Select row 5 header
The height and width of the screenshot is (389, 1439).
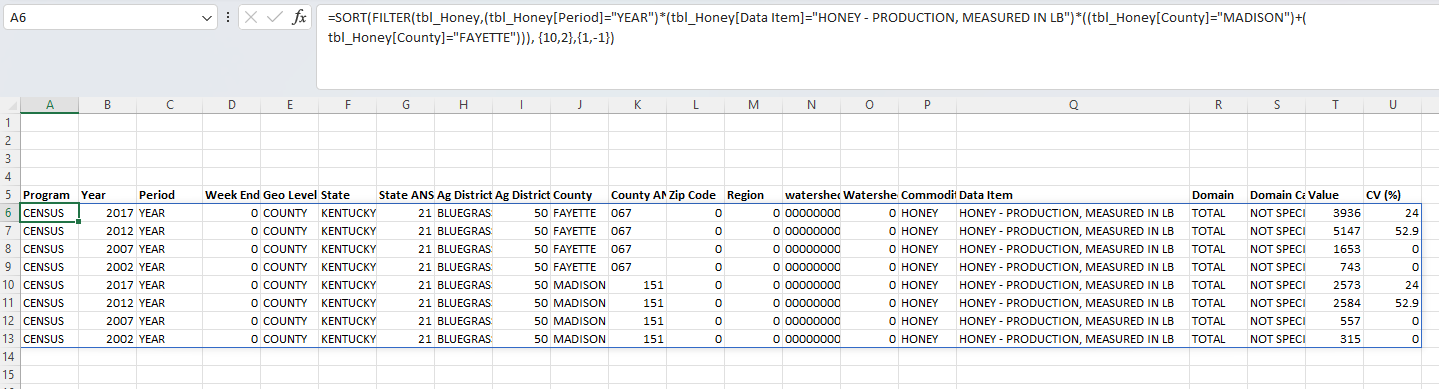click(x=10, y=195)
